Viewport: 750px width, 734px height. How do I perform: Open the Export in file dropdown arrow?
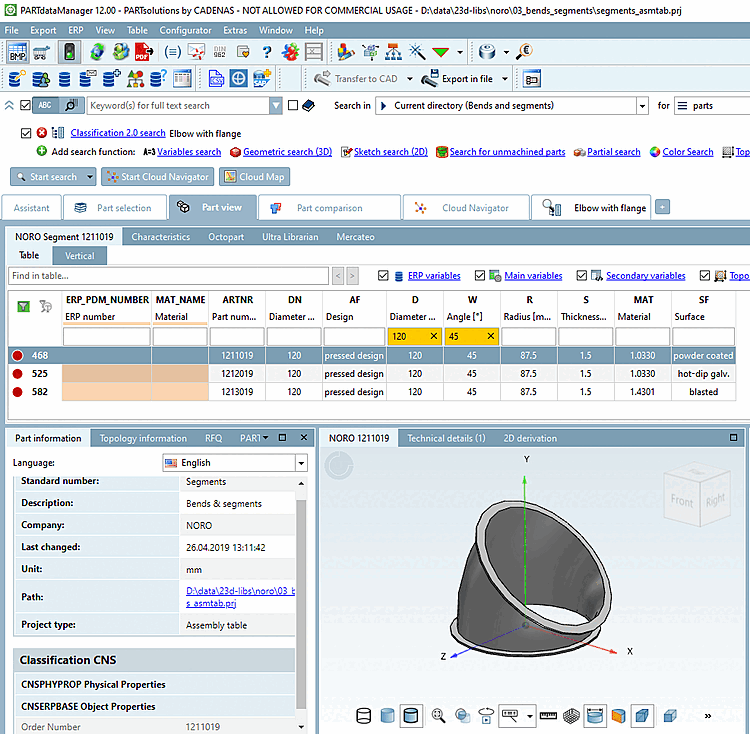(x=505, y=79)
